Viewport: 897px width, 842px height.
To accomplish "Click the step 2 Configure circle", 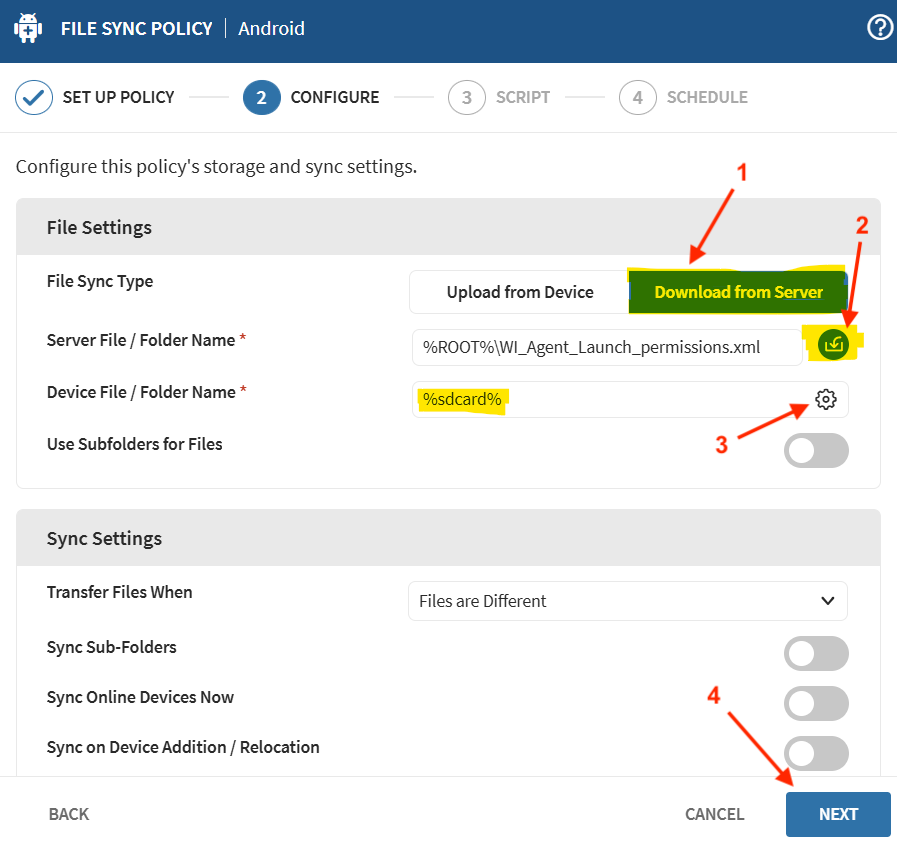I will 261,98.
